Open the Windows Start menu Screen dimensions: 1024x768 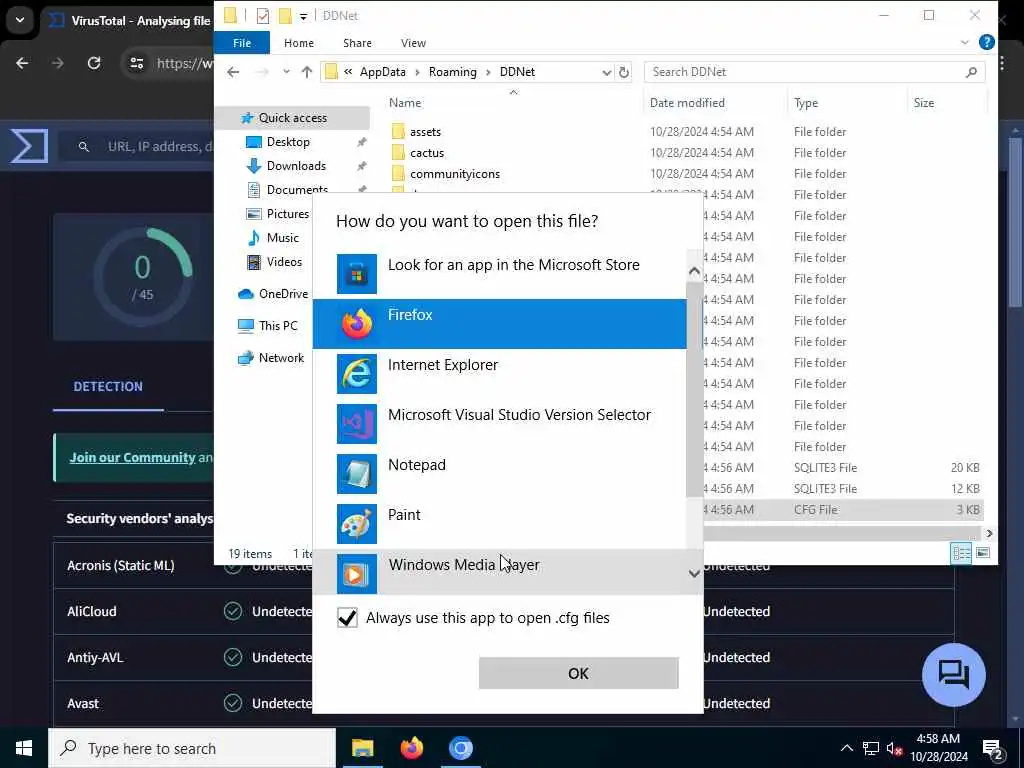coord(24,748)
